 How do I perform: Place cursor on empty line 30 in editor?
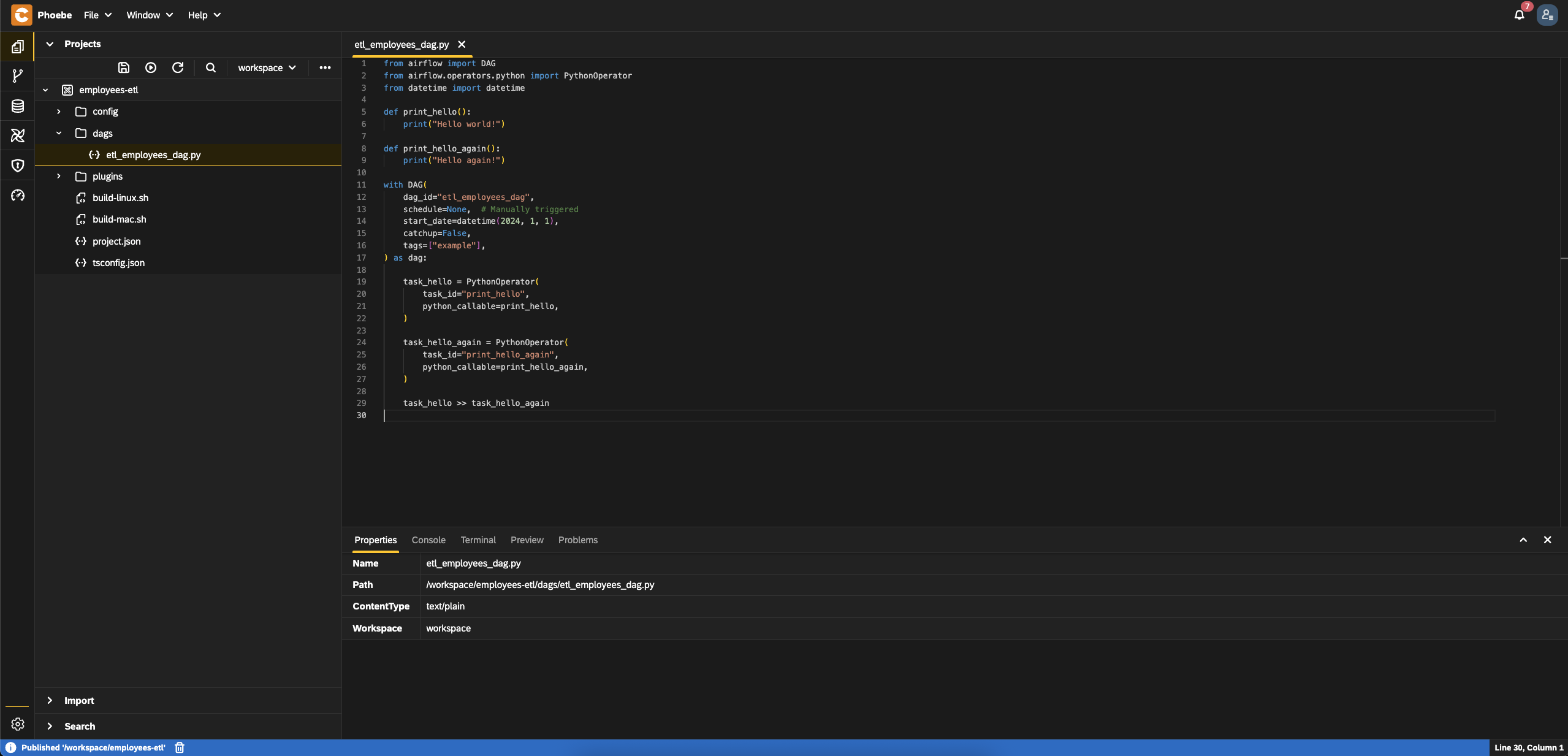coord(939,416)
